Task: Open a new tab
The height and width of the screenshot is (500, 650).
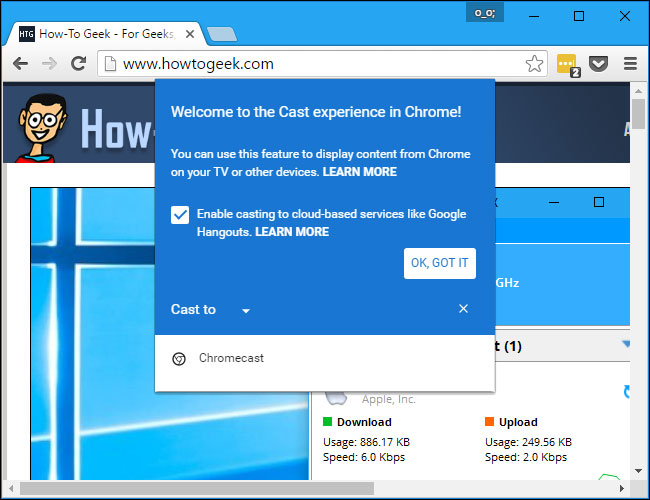Action: coord(222,34)
